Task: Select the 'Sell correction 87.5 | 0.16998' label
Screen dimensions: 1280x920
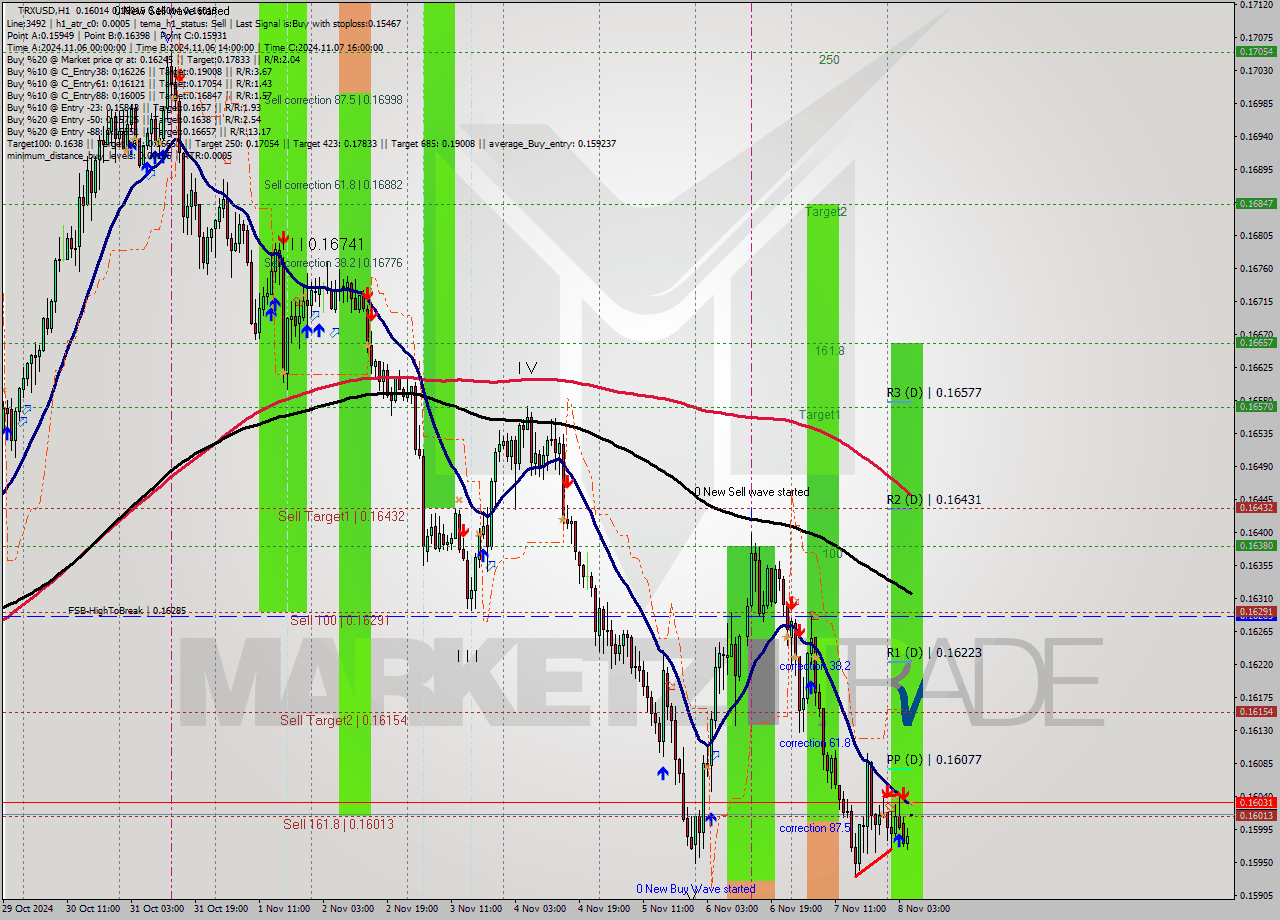Action: 333,100
